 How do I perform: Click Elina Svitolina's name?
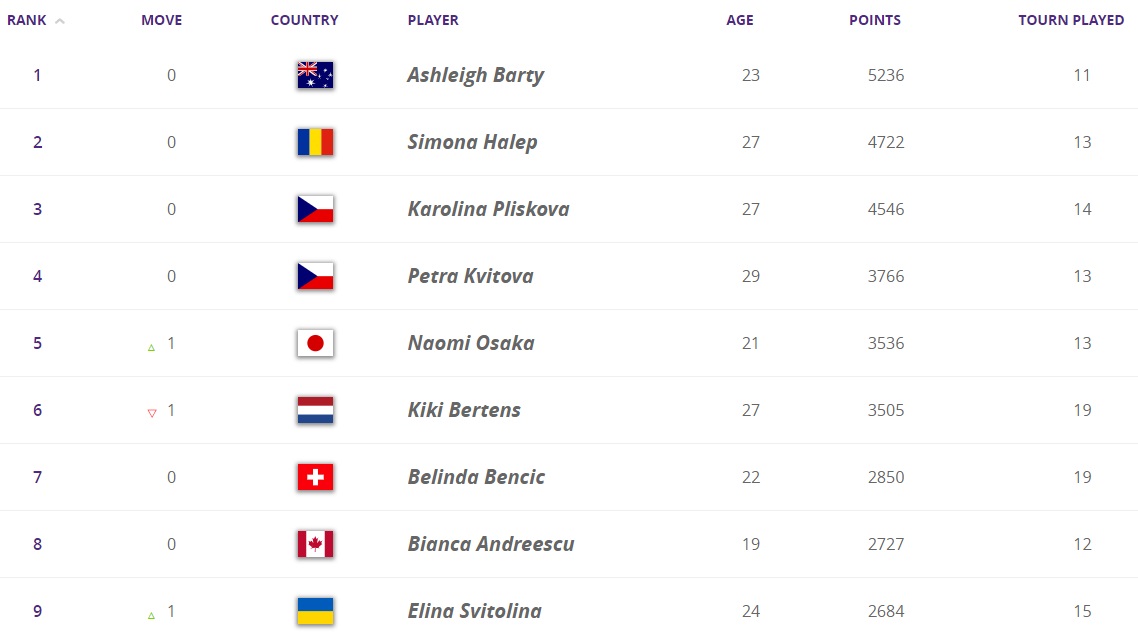click(x=474, y=611)
